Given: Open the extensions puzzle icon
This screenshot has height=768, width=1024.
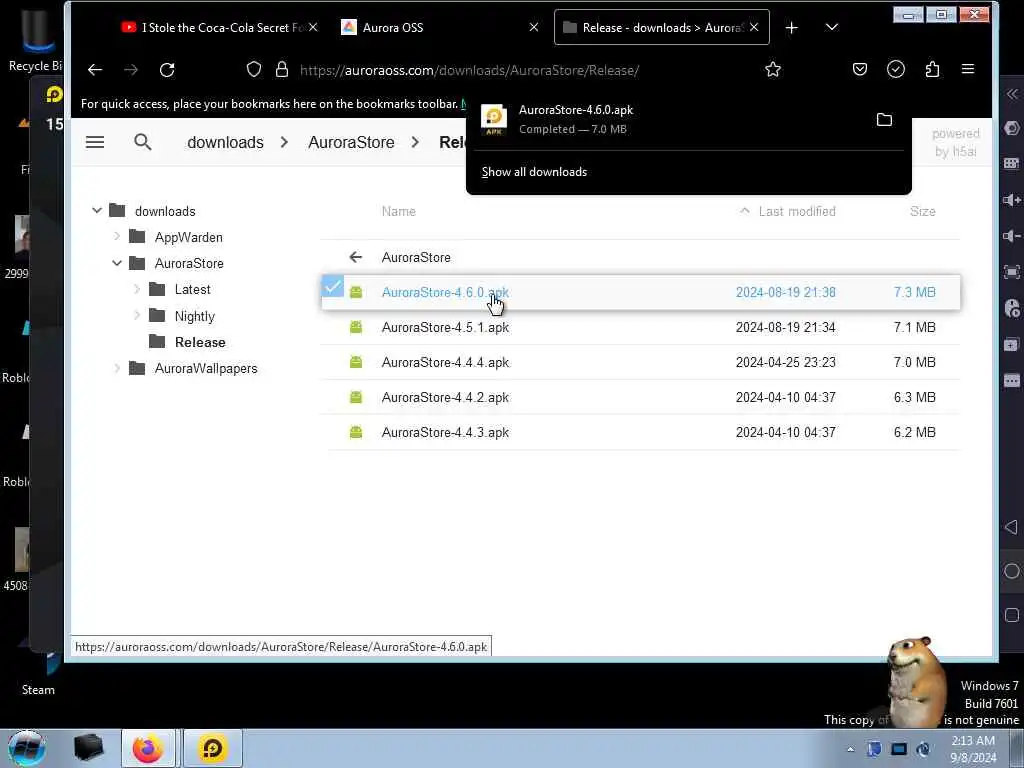Looking at the screenshot, I should 933,69.
